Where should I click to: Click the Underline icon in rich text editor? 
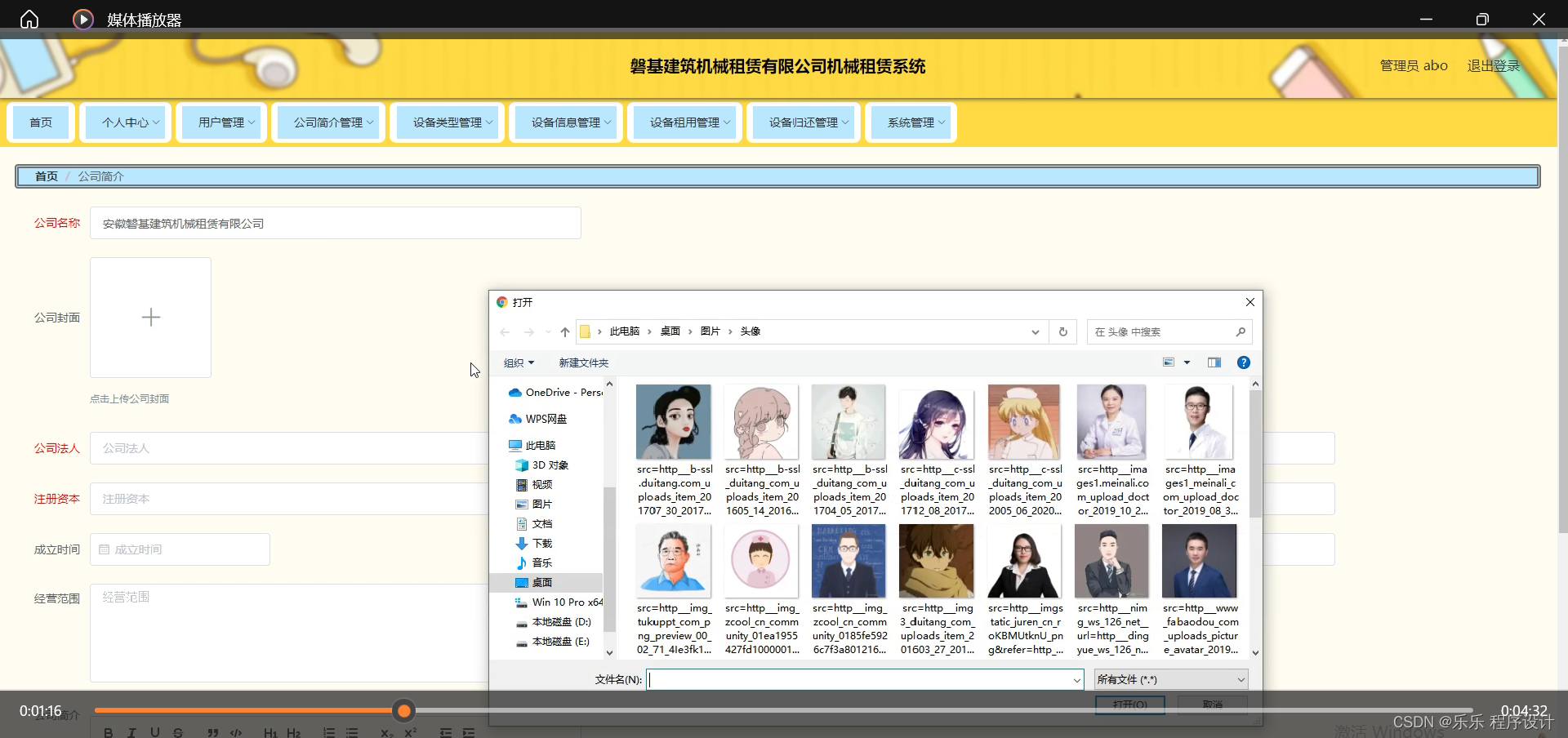coord(155,732)
